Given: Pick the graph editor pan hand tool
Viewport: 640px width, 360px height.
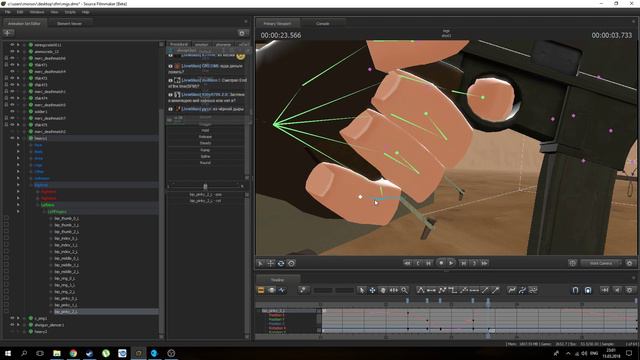Looking at the screenshot, I should tap(383, 290).
